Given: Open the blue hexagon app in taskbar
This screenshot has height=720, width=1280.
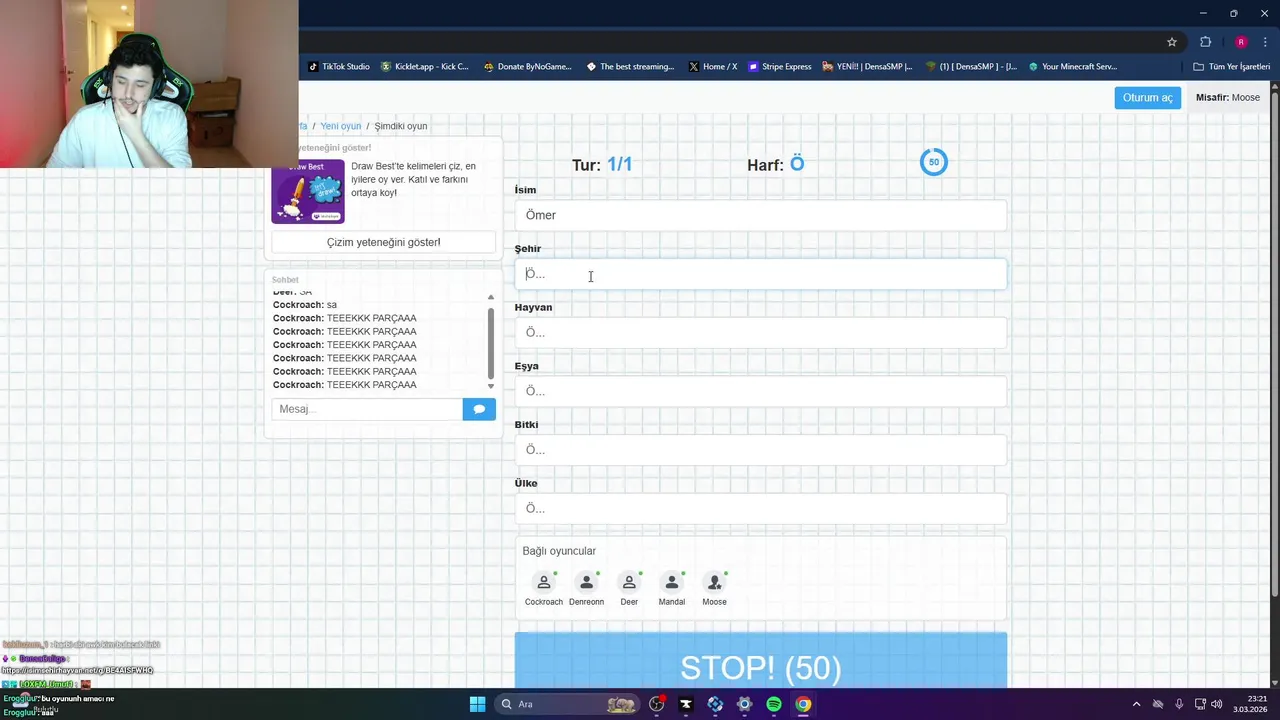Looking at the screenshot, I should click(x=715, y=704).
